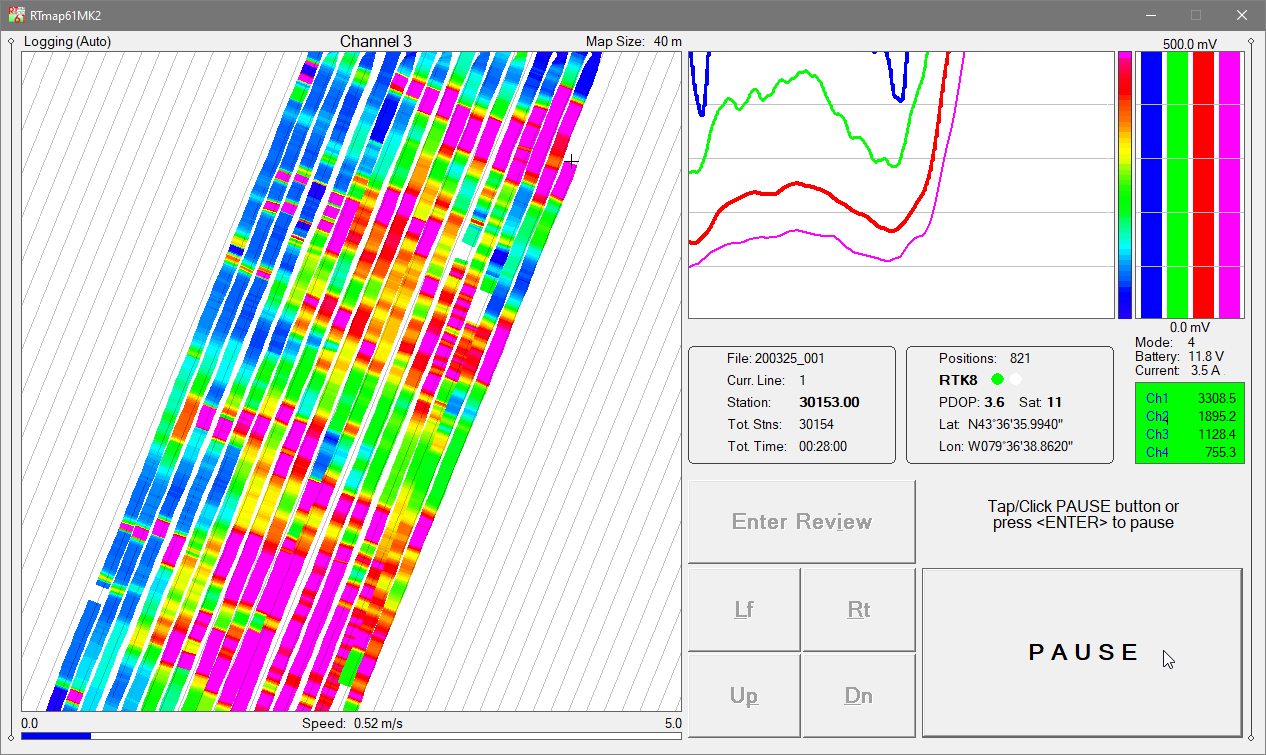Click the Logging (Auto) status label

67,41
